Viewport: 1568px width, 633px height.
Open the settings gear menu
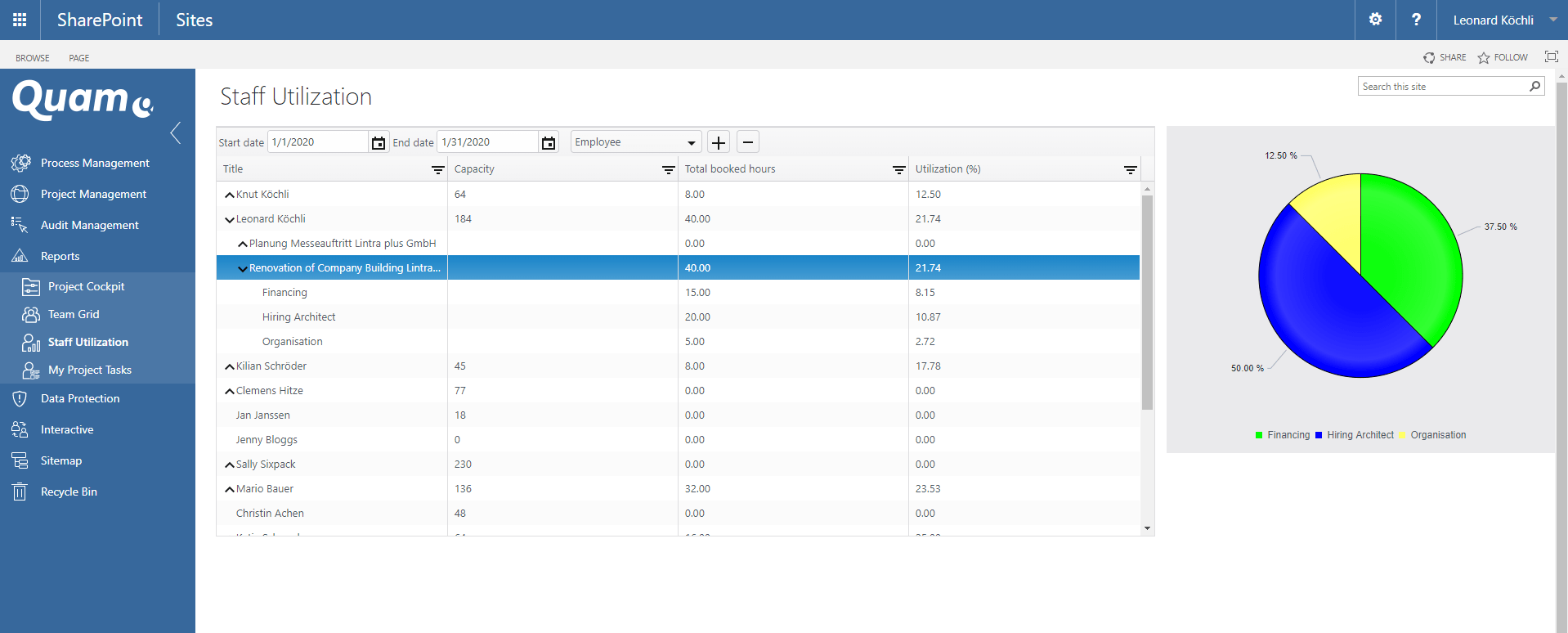(1375, 20)
